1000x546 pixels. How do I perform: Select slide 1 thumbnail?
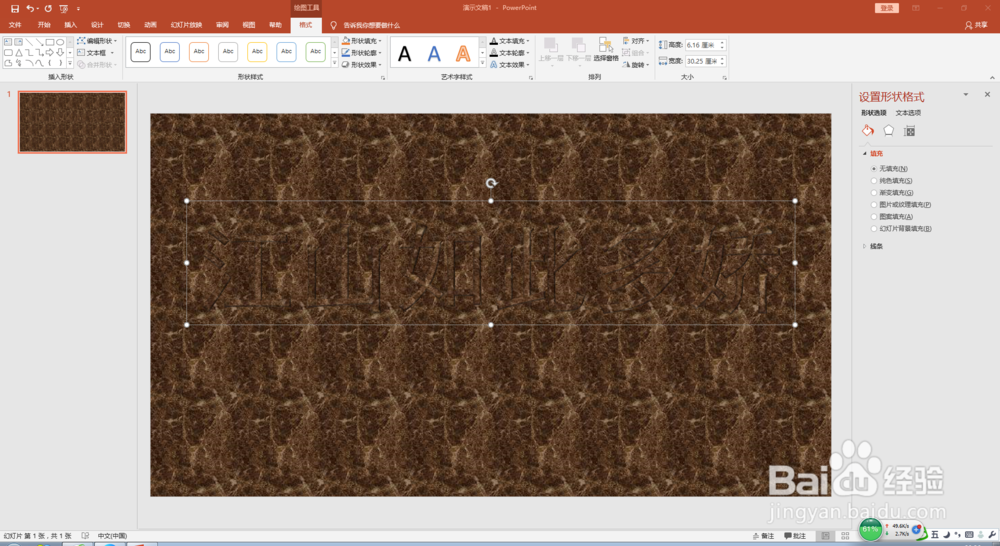[72, 122]
